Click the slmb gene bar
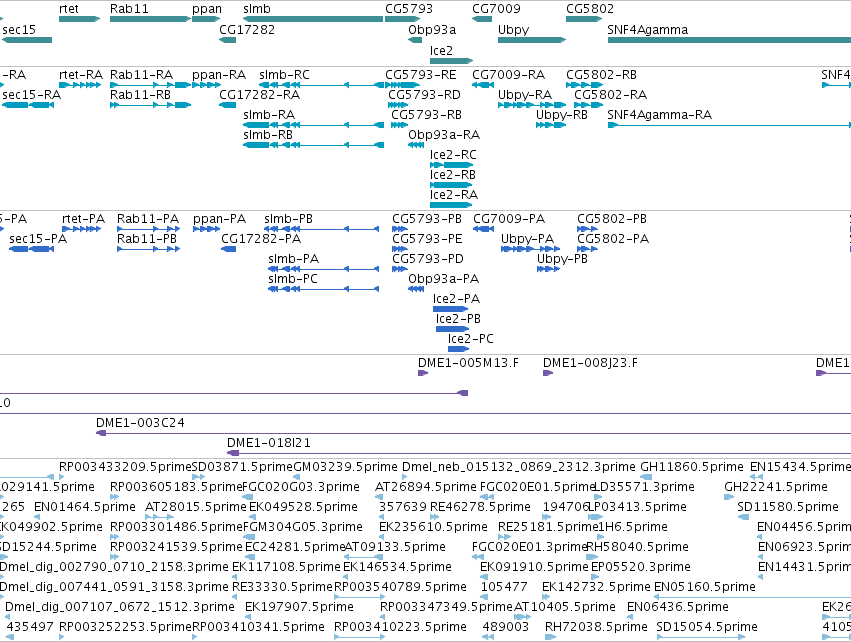This screenshot has height=642, width=851. coord(313,19)
